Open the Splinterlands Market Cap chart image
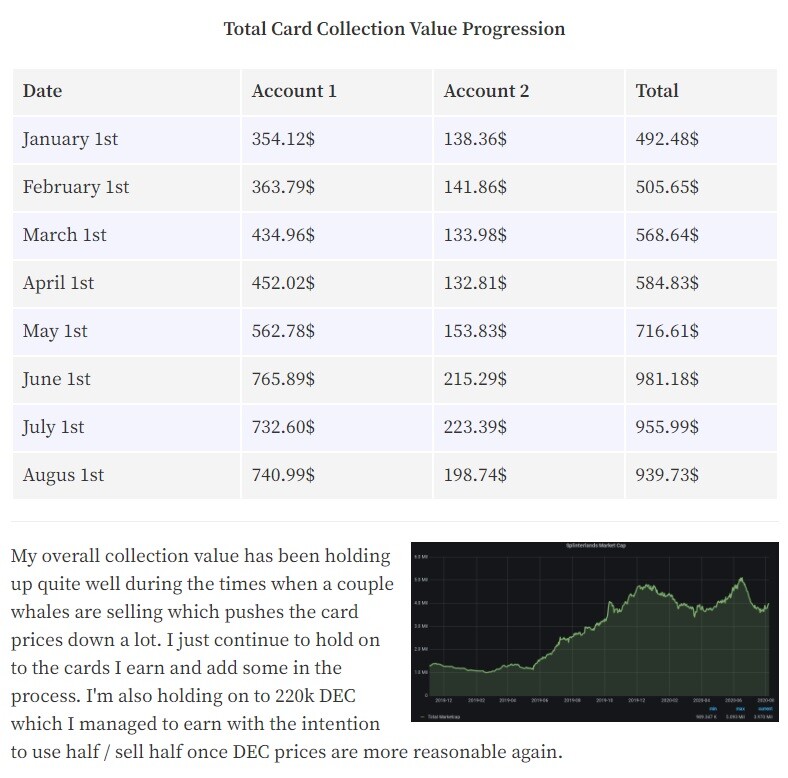 [595, 631]
